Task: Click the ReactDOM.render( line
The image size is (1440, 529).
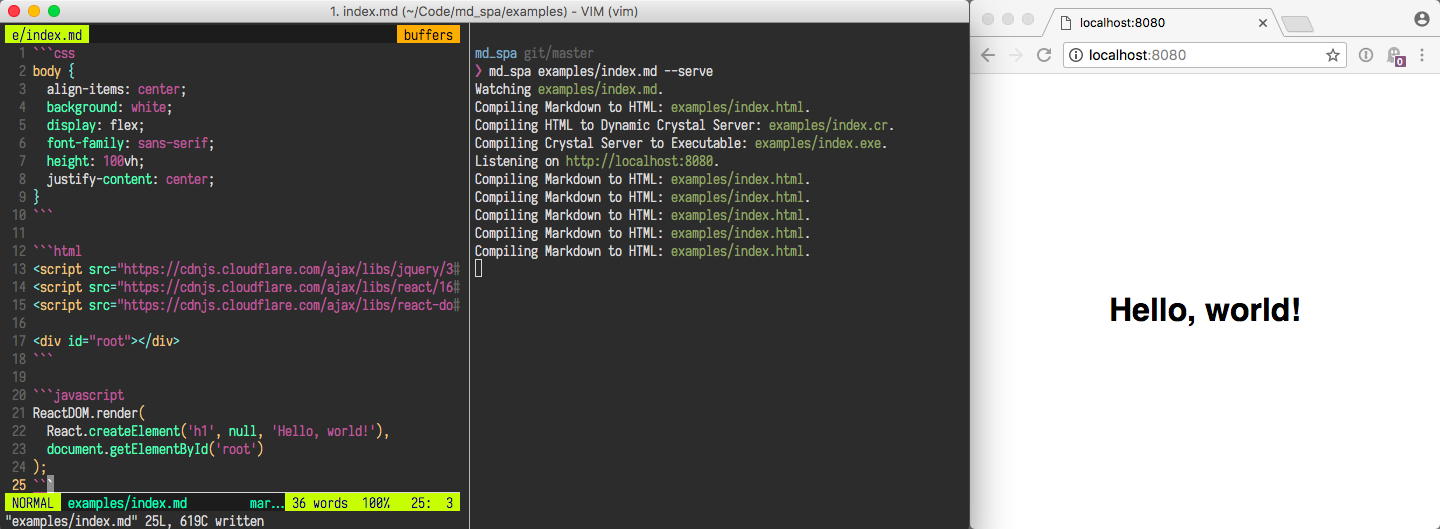Action: pos(89,413)
